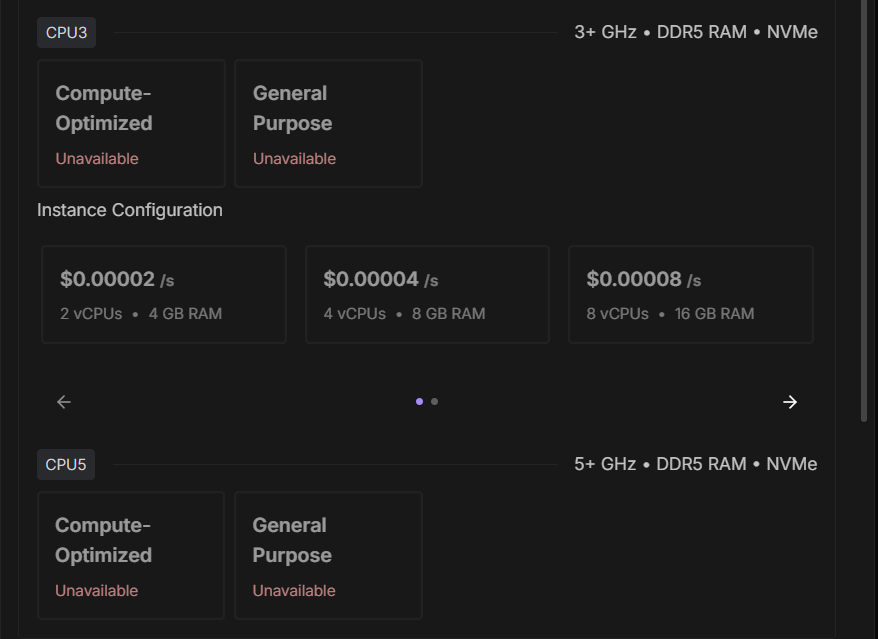The image size is (878, 639).
Task: Pick the $0.00004/s 4 vCPUs instance
Action: (427, 295)
